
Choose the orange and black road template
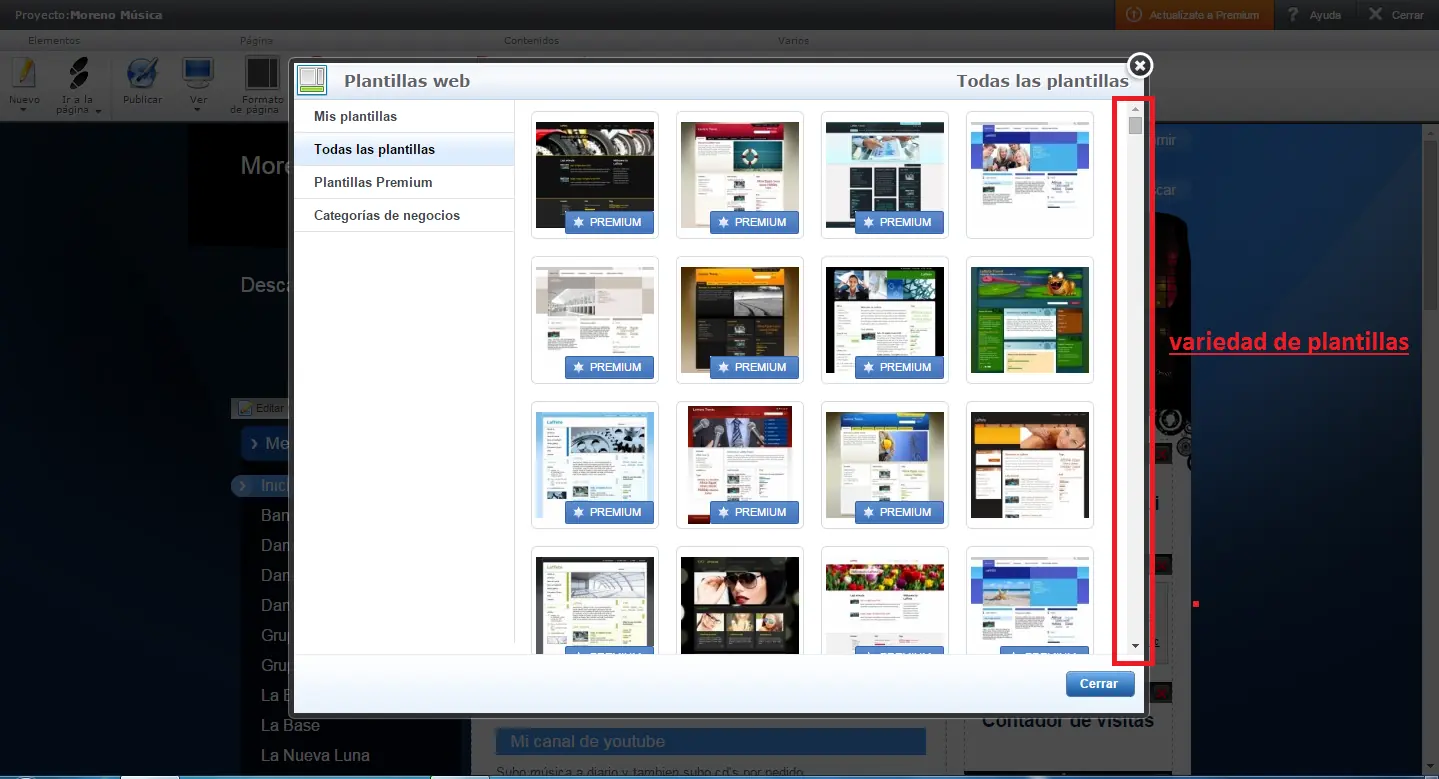(740, 320)
